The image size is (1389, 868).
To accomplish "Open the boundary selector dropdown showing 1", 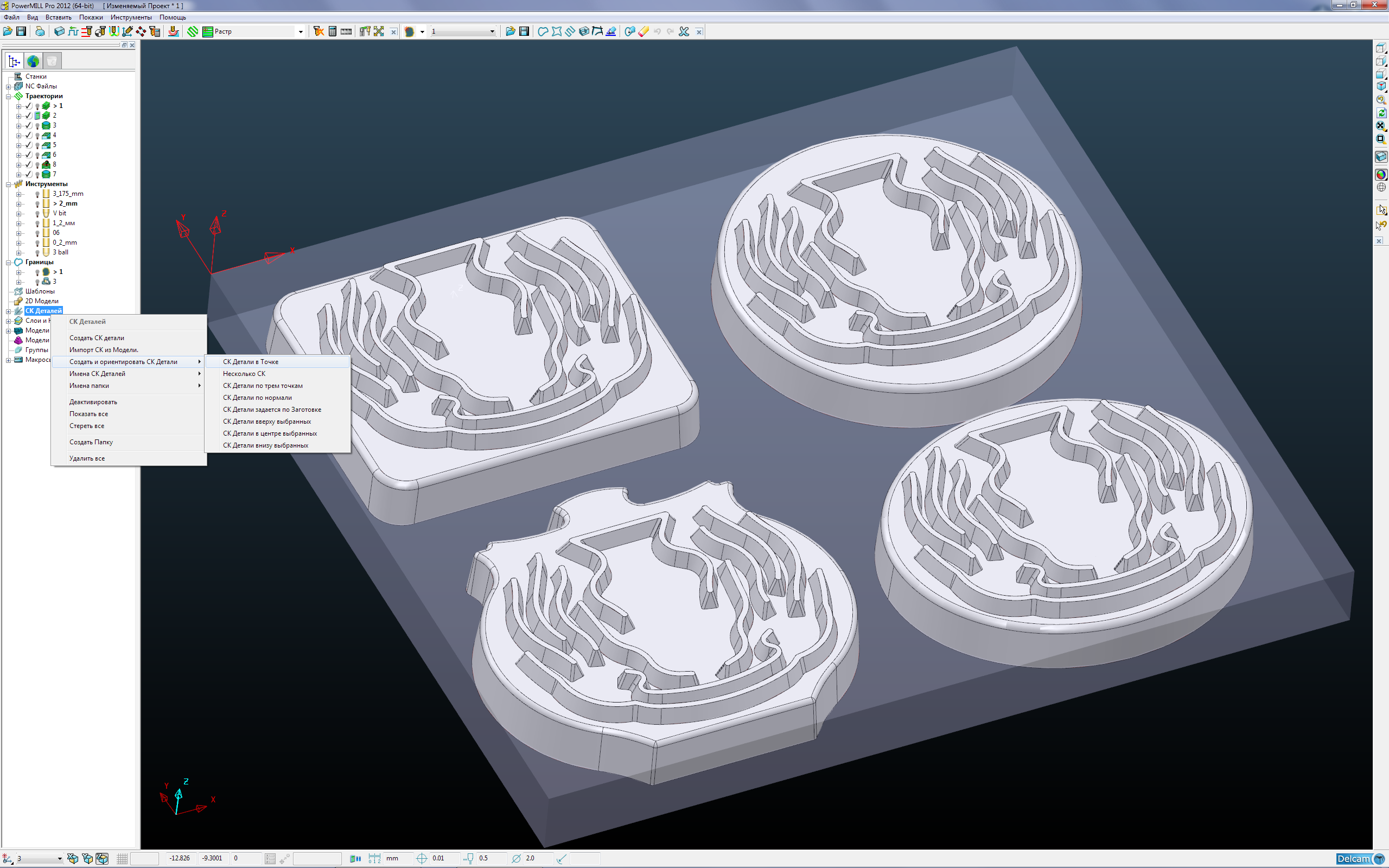I will coord(492,31).
